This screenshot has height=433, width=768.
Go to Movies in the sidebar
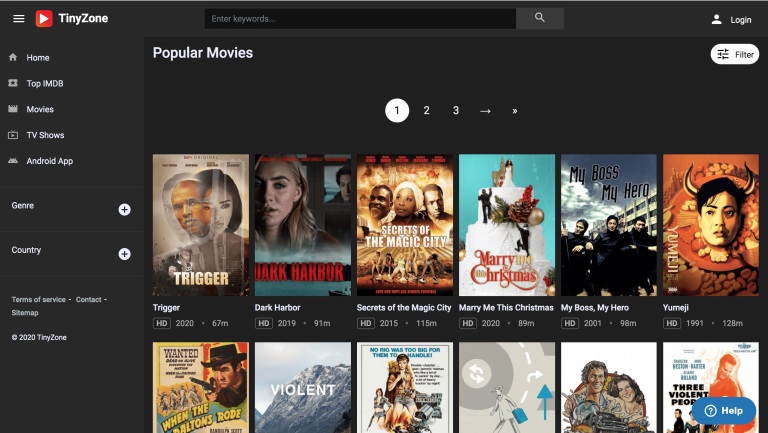40,109
